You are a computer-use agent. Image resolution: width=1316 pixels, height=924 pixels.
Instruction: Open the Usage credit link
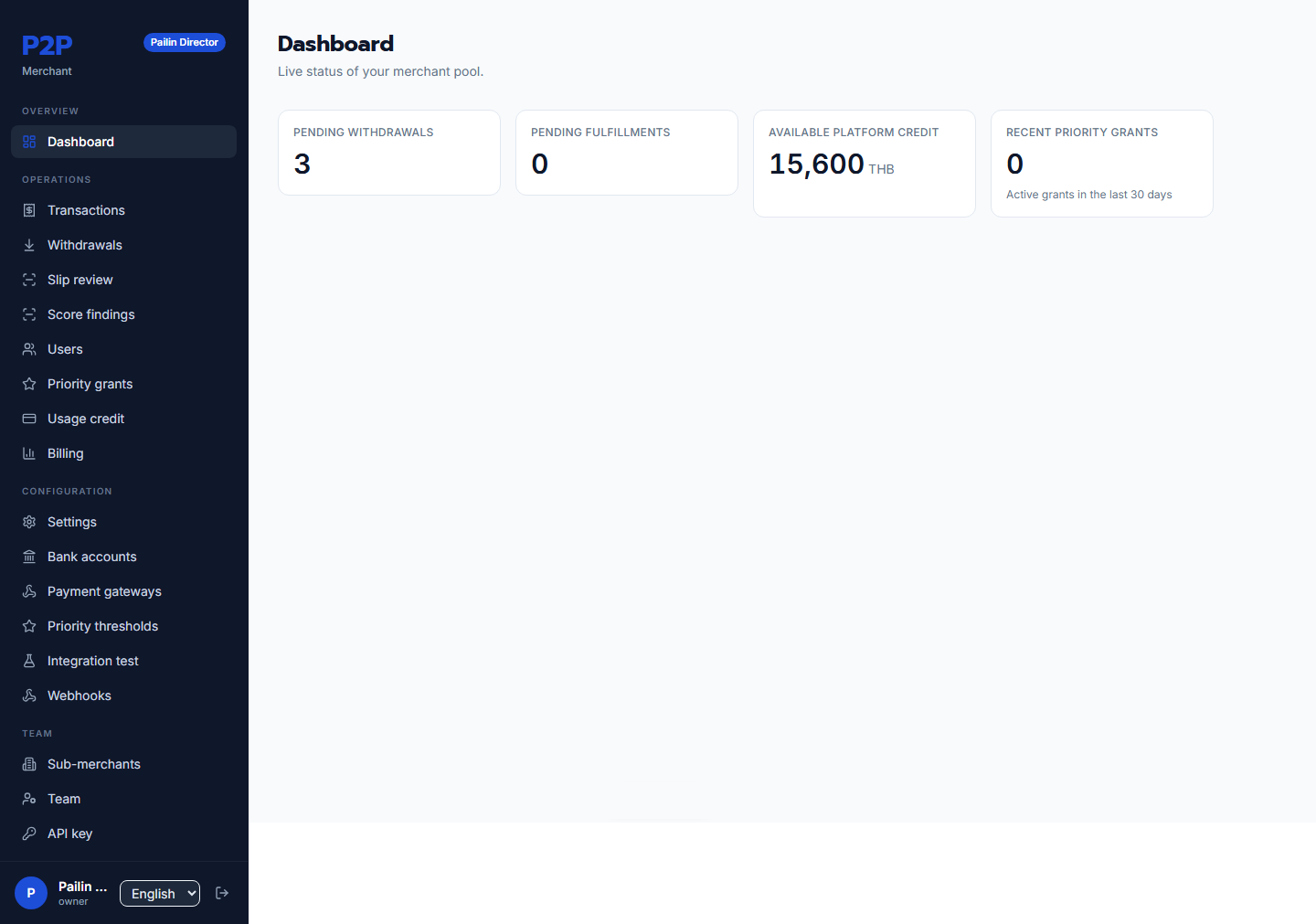[123, 419]
